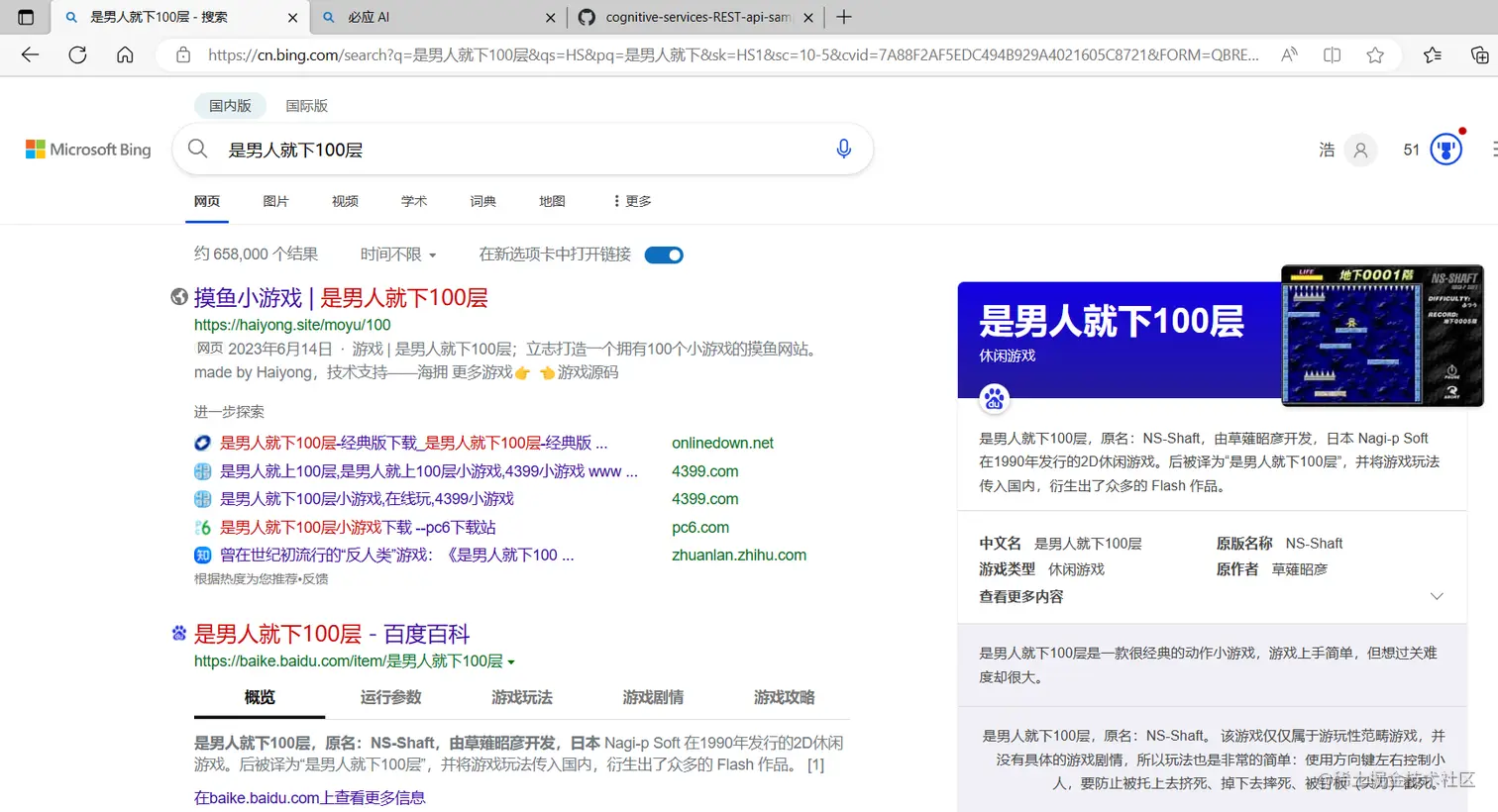
Task: Reload the page with refresh icon
Action: (x=77, y=55)
